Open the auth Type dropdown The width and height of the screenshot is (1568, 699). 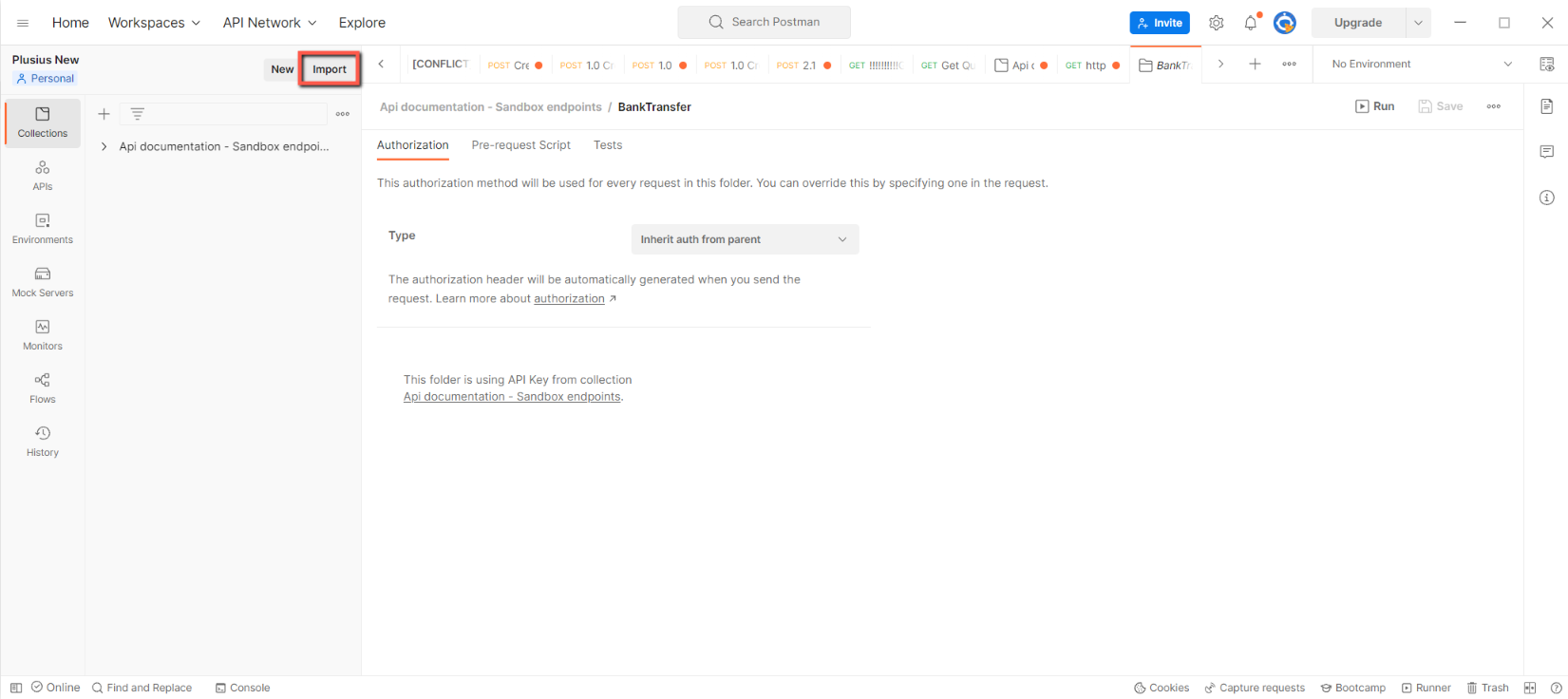tap(746, 239)
